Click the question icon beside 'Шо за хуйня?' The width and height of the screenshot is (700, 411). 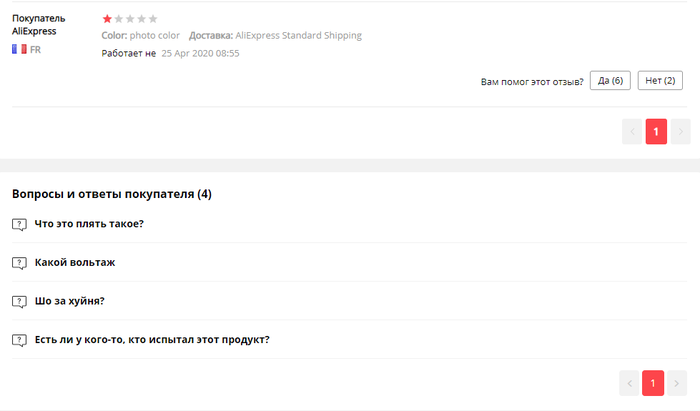tap(19, 302)
